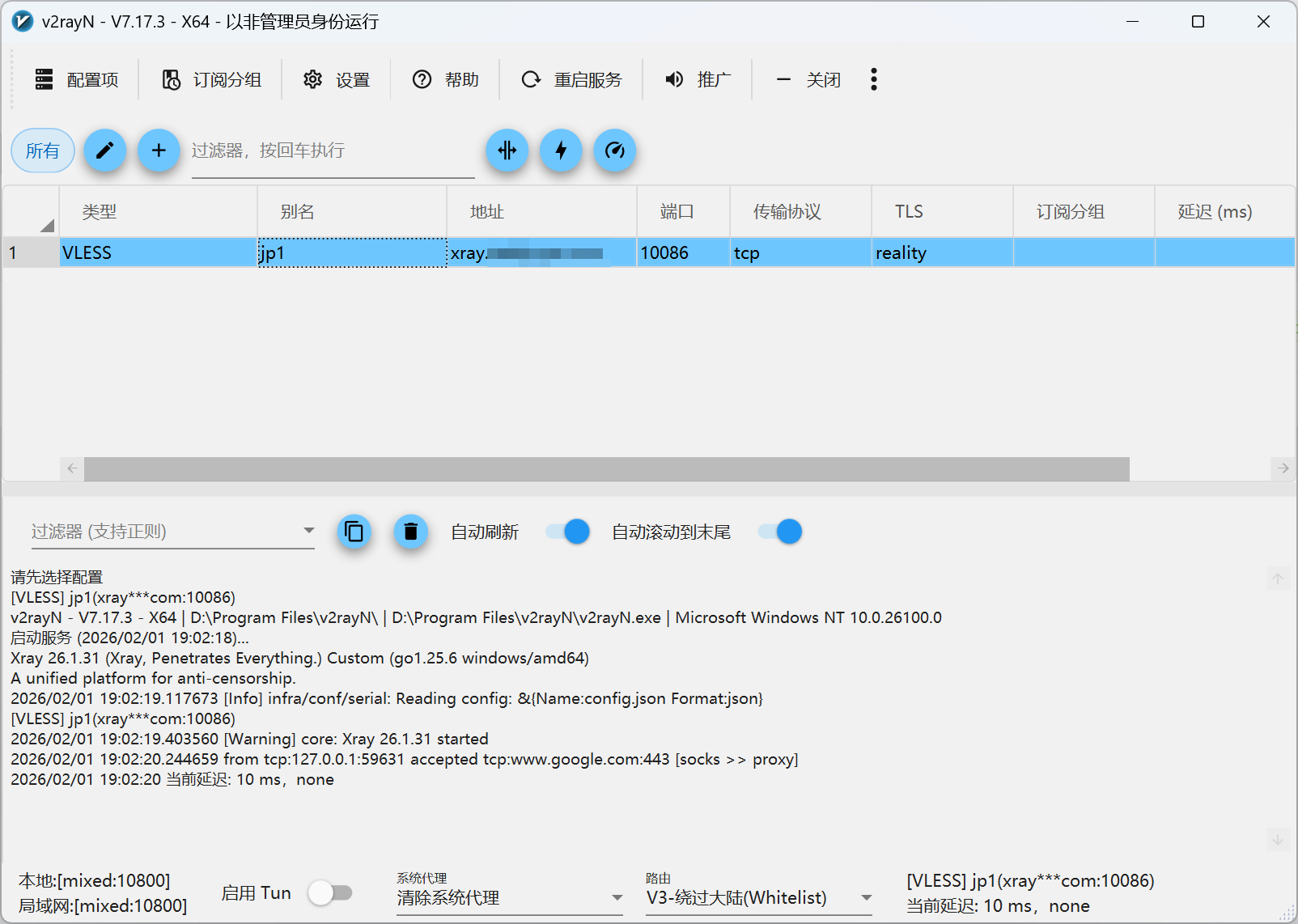Click the auto column width icon

tap(507, 150)
